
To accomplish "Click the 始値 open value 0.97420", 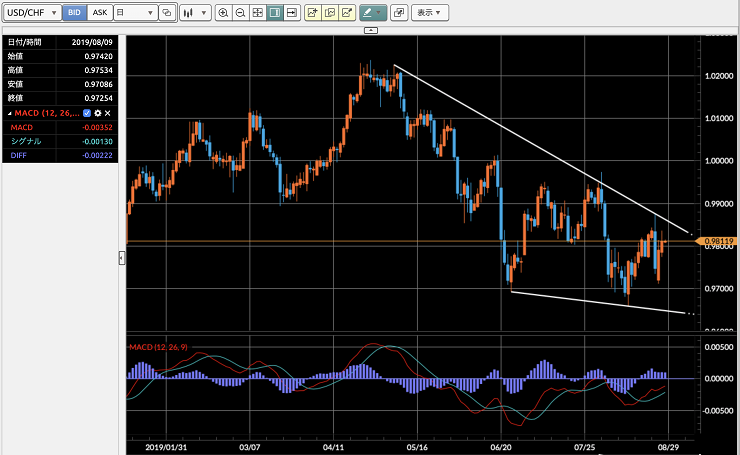I will 99,56.
